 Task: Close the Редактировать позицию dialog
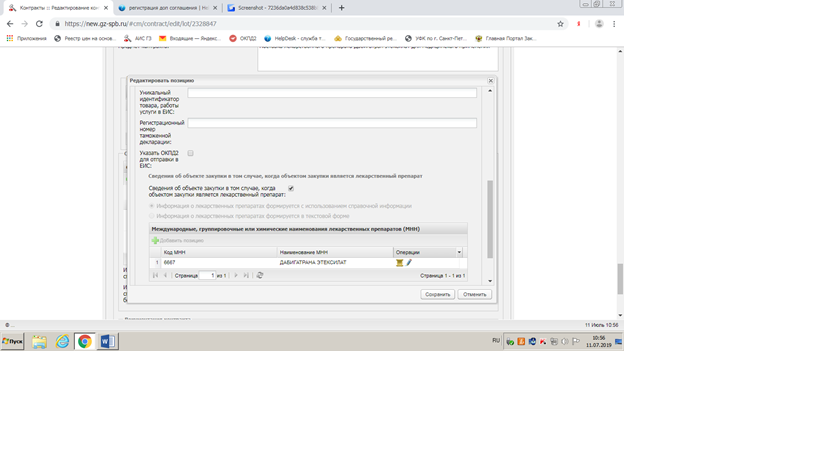point(490,80)
